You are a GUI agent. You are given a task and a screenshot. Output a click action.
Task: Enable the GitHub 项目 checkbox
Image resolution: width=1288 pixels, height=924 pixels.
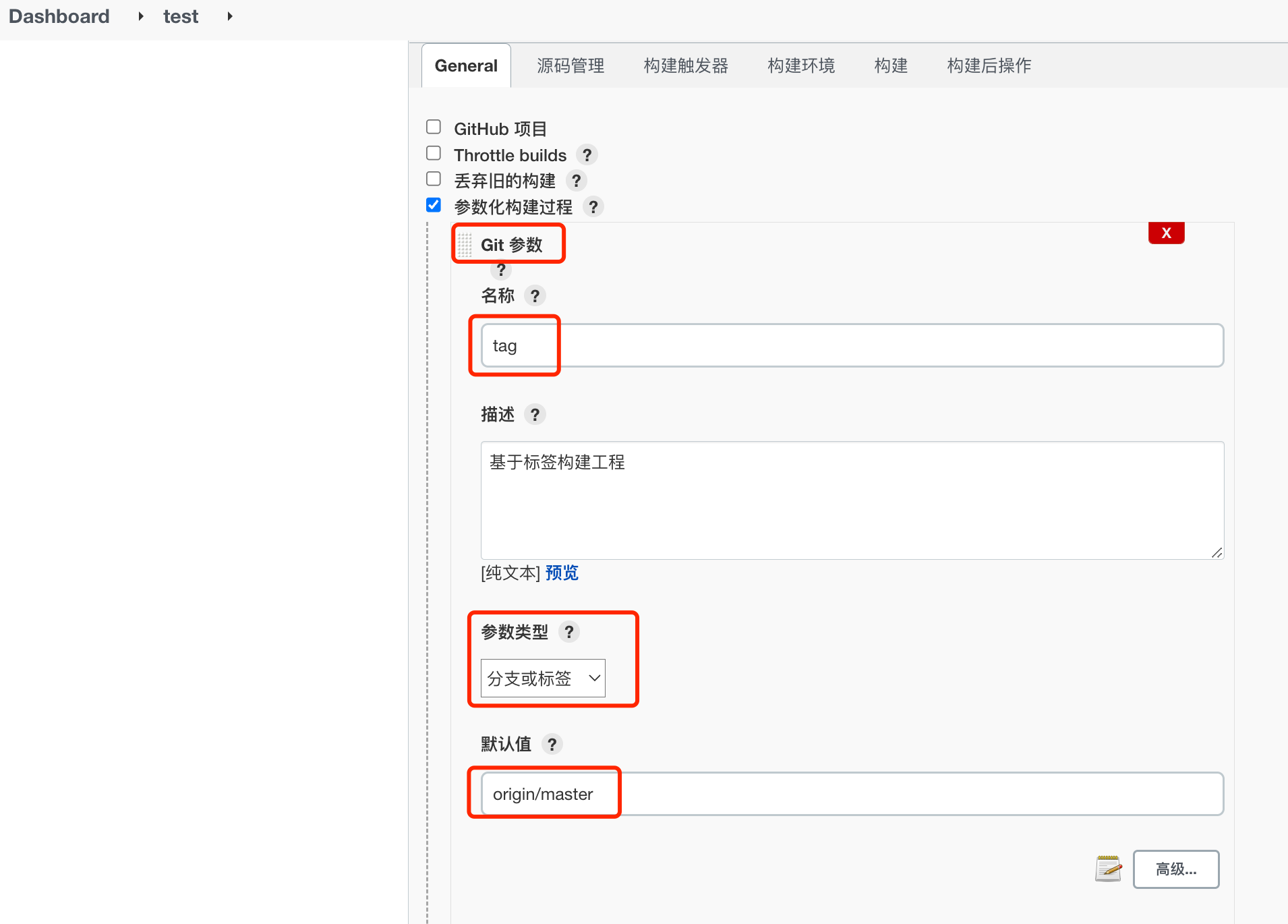[434, 127]
